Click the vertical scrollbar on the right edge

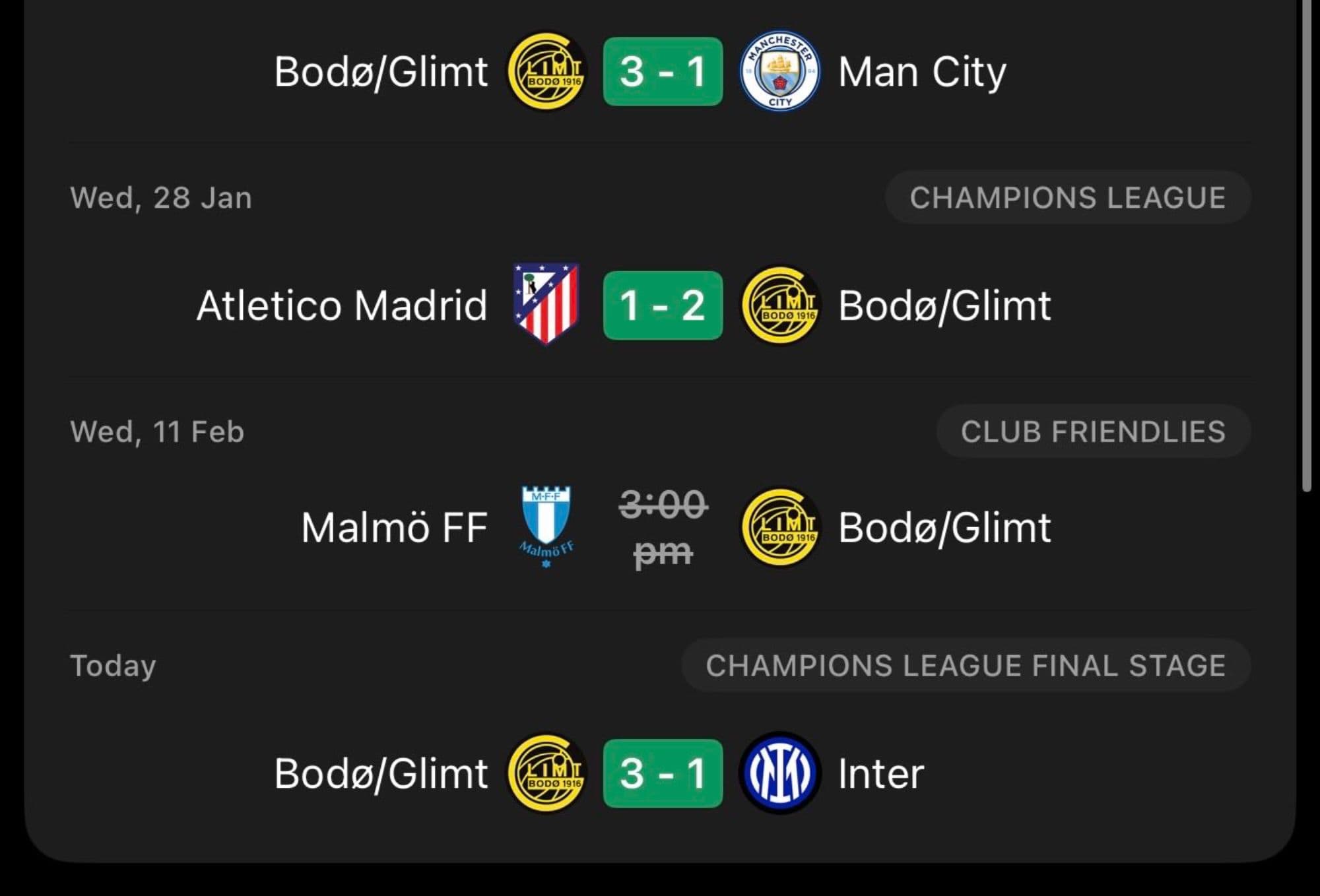pyautogui.click(x=1306, y=244)
